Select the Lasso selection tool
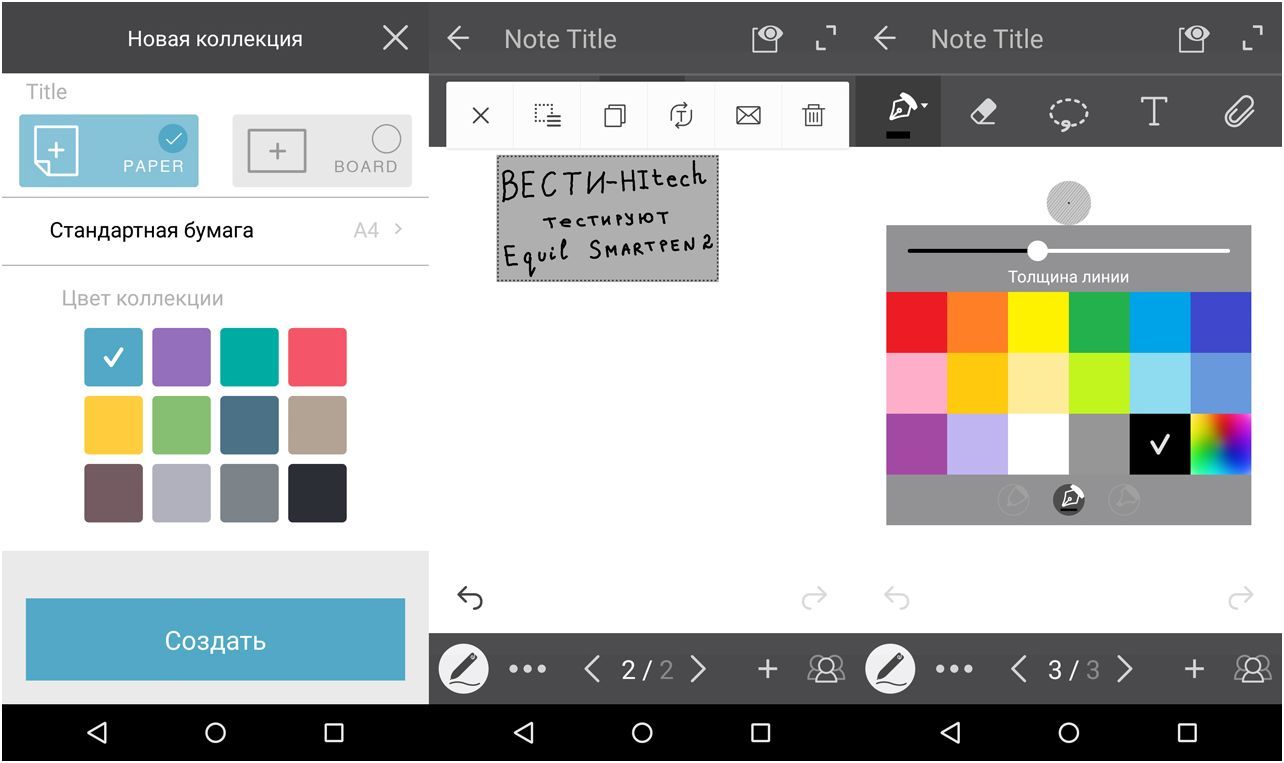Viewport: 1284px width, 763px height. 1068,112
